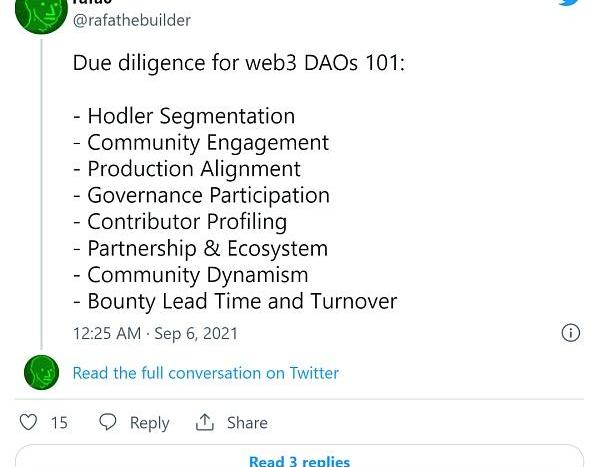This screenshot has height=467, width=600.
Task: Open the author's green profile avatar at top
Action: click(41, 12)
